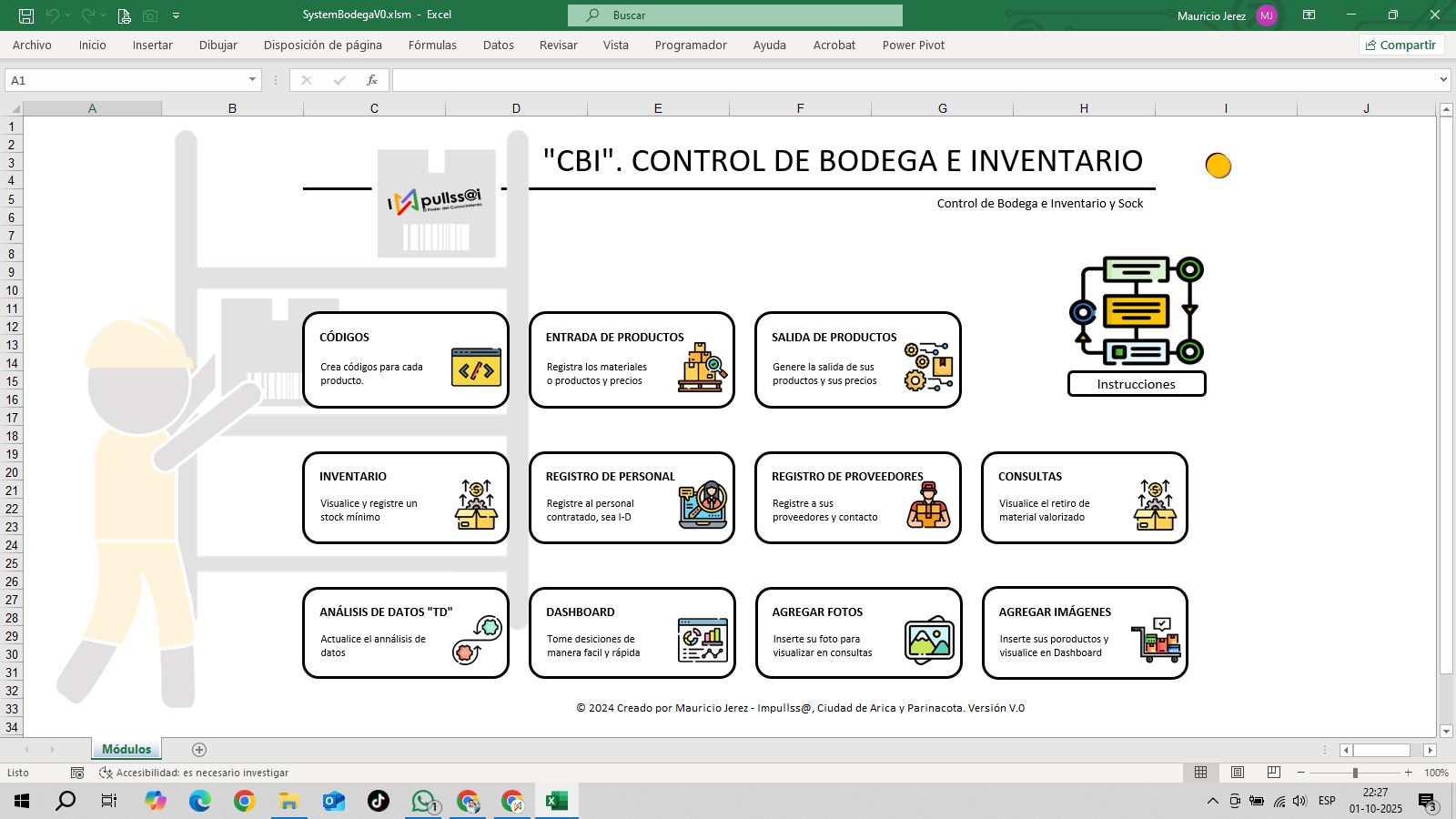Click the AGREGAR FOTOS picture icon
Screen dimensions: 1456x819
pos(927,637)
